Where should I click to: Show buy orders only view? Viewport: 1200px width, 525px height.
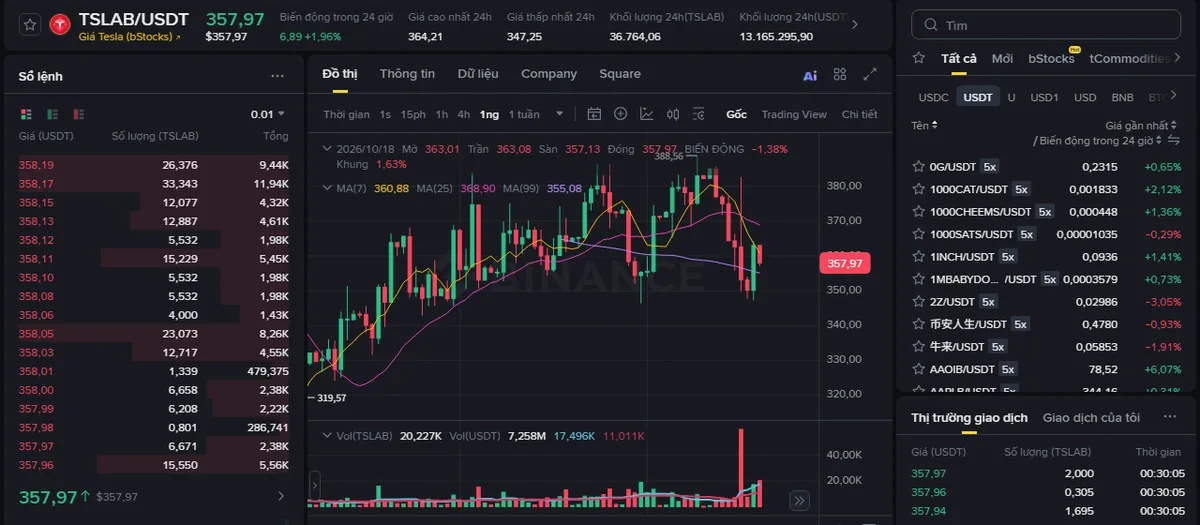(52, 114)
